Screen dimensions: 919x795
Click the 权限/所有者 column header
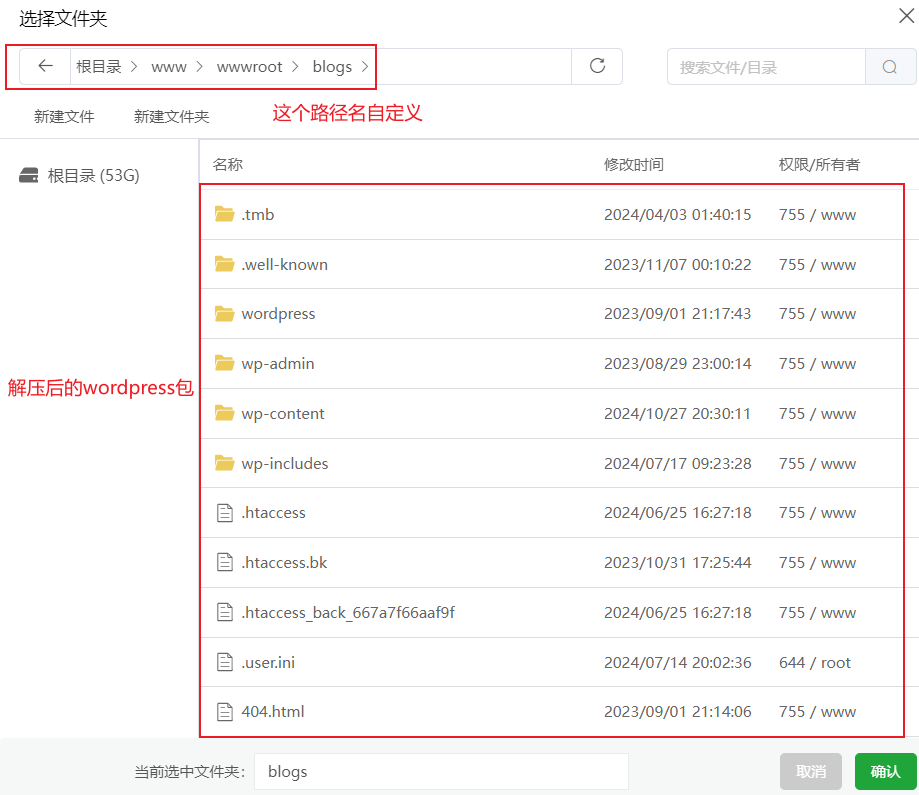tap(819, 165)
